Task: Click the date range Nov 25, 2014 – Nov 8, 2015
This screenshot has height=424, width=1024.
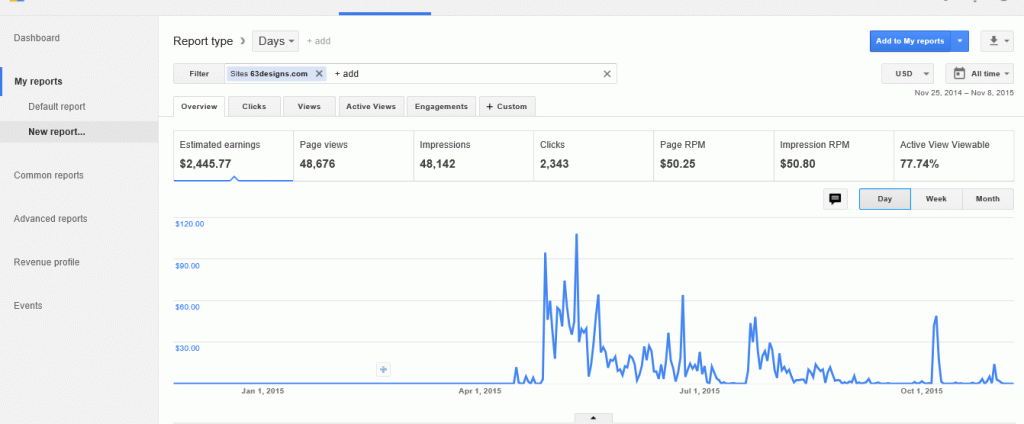Action: pyautogui.click(x=964, y=93)
